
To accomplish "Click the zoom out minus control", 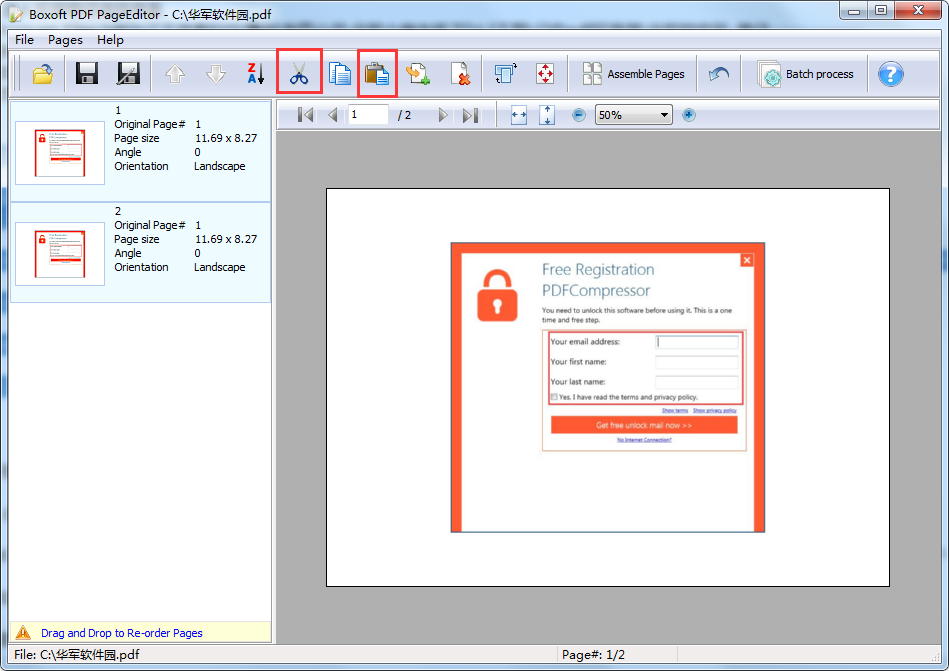I will pyautogui.click(x=578, y=114).
